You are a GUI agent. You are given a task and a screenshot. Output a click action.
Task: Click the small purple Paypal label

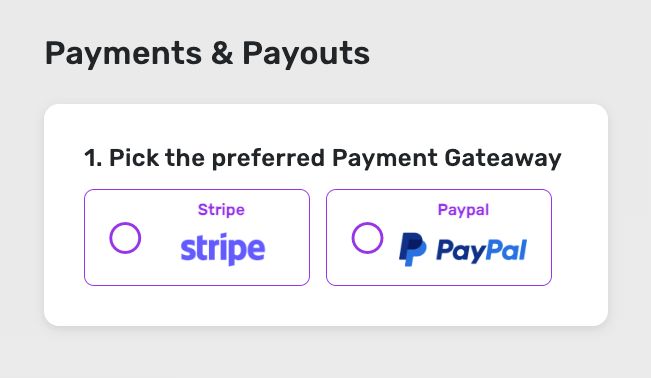tap(463, 210)
